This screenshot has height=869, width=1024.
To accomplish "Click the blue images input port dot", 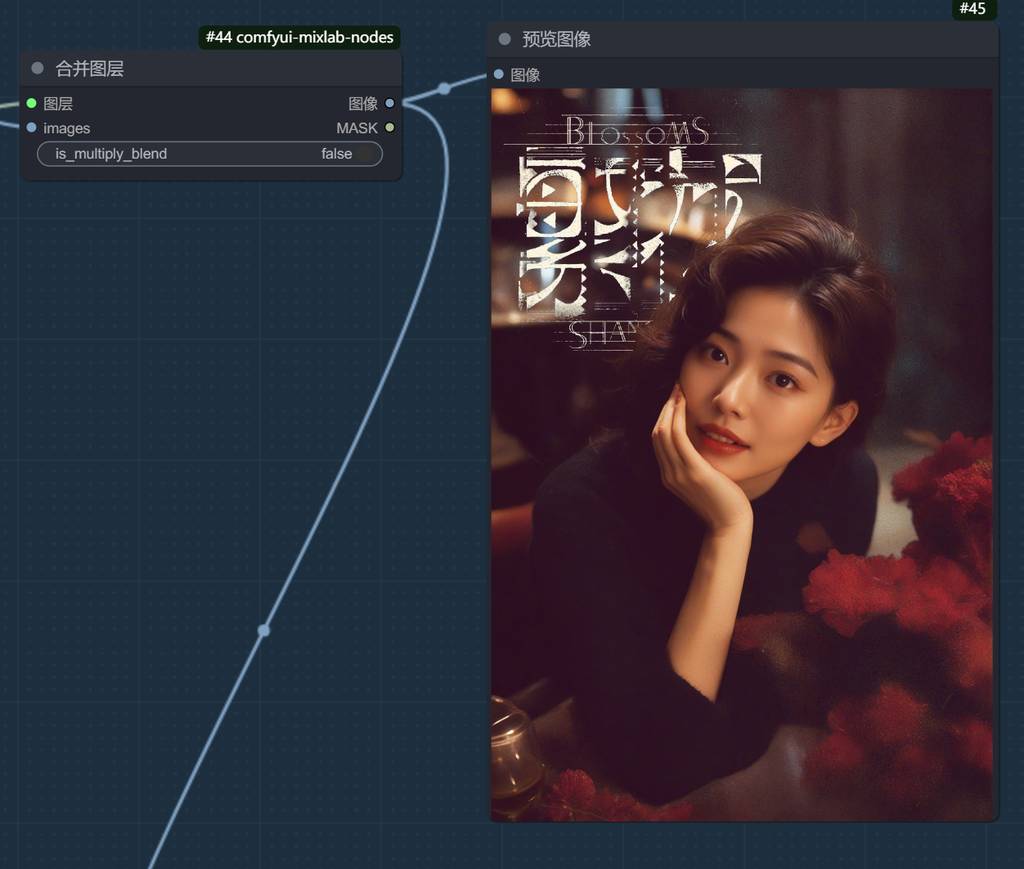I will (x=32, y=128).
